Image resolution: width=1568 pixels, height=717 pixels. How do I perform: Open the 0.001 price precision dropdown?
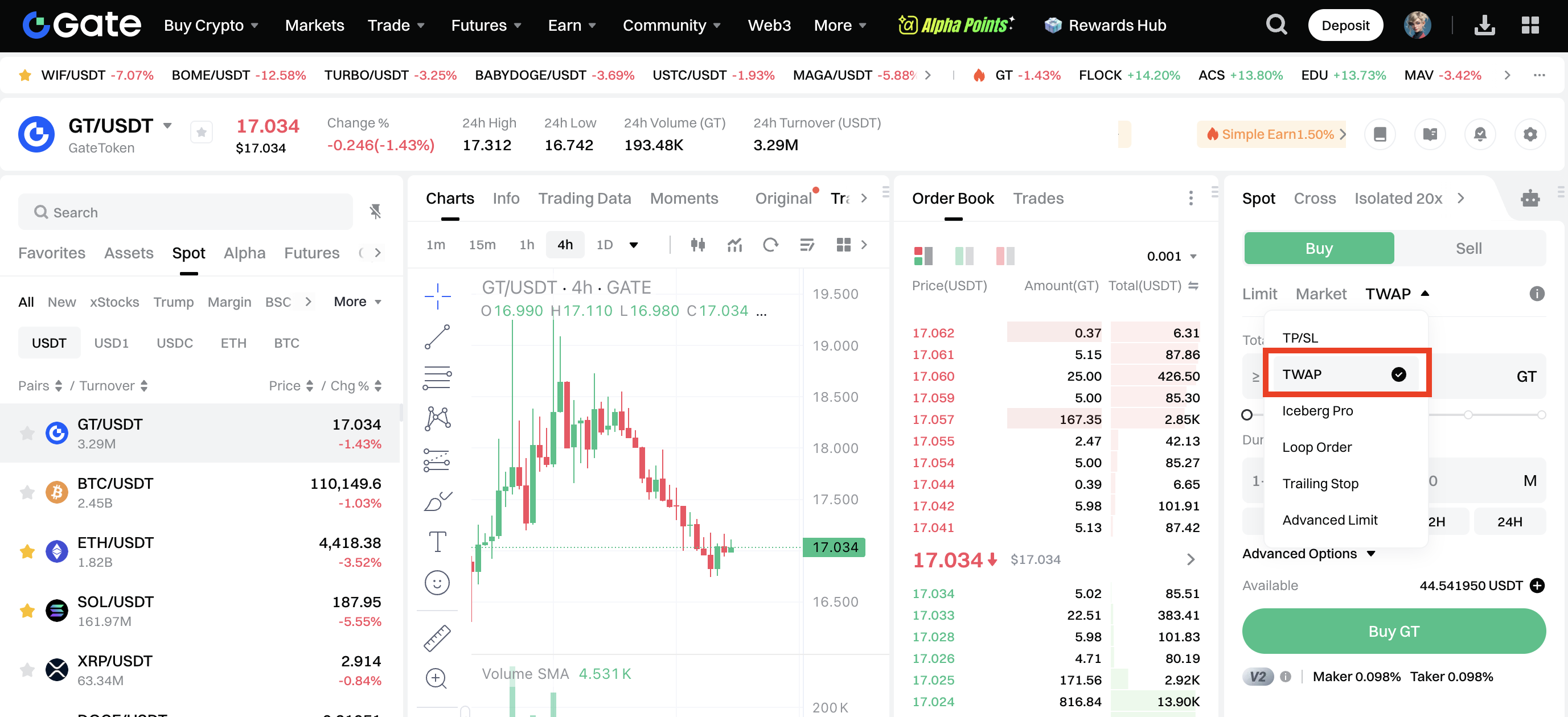[1172, 256]
